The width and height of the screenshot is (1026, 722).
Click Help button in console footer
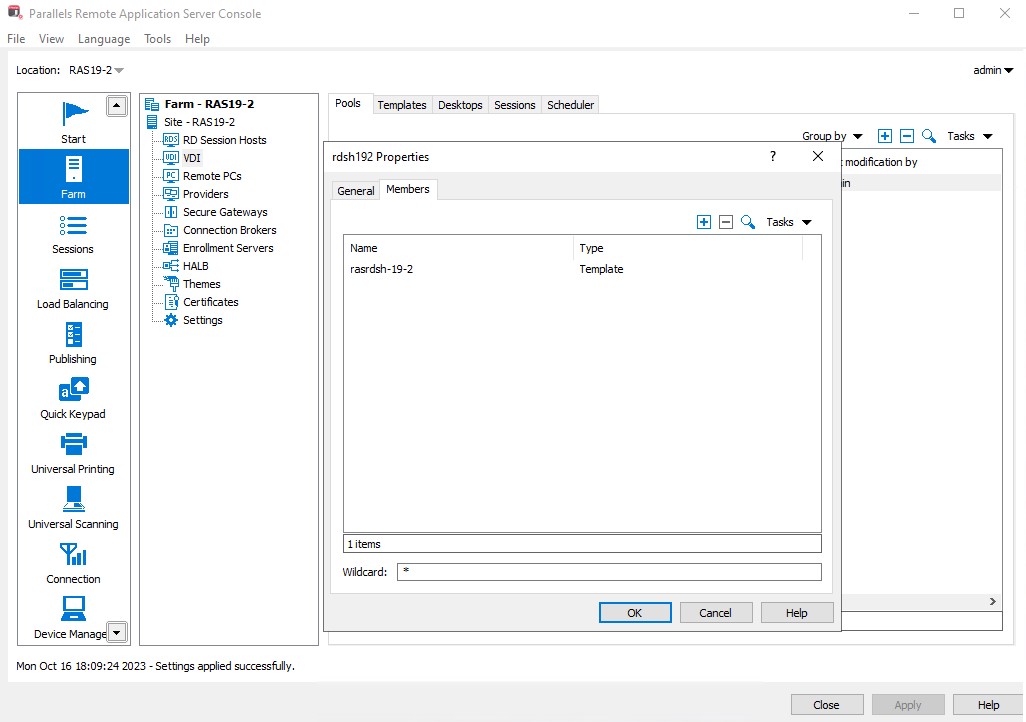pyautogui.click(x=989, y=705)
